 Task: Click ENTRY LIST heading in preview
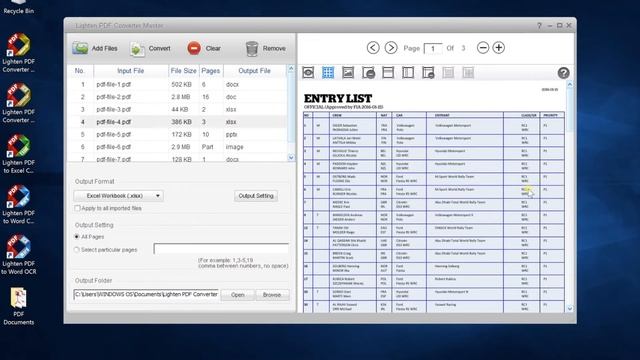[338, 98]
